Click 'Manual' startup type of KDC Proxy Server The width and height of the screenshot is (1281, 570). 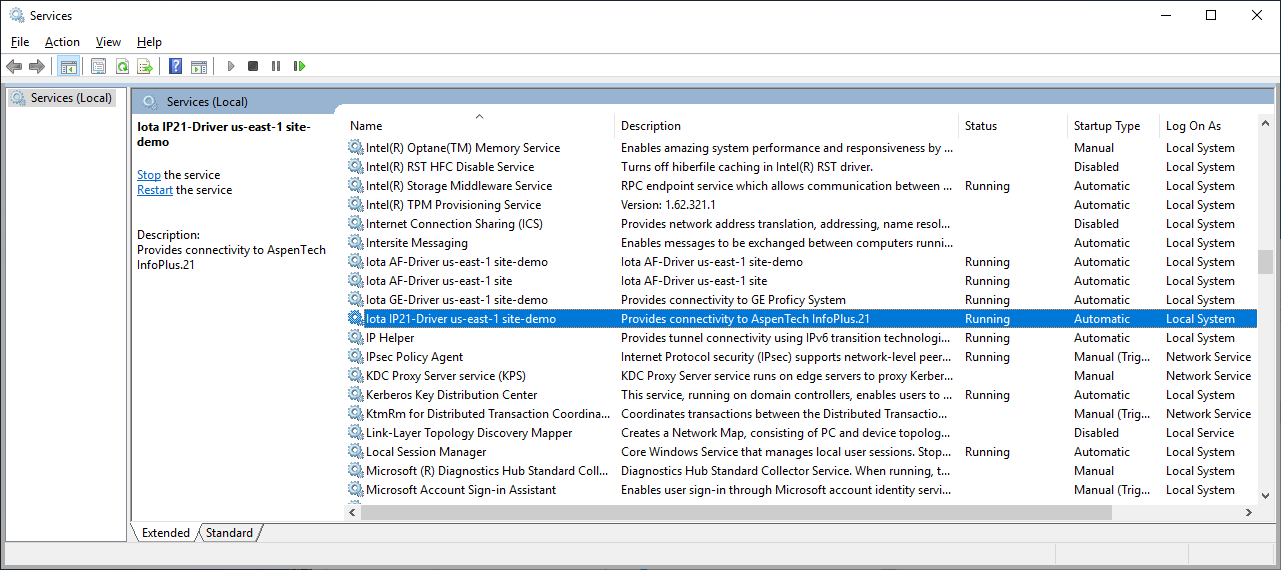coord(1094,376)
